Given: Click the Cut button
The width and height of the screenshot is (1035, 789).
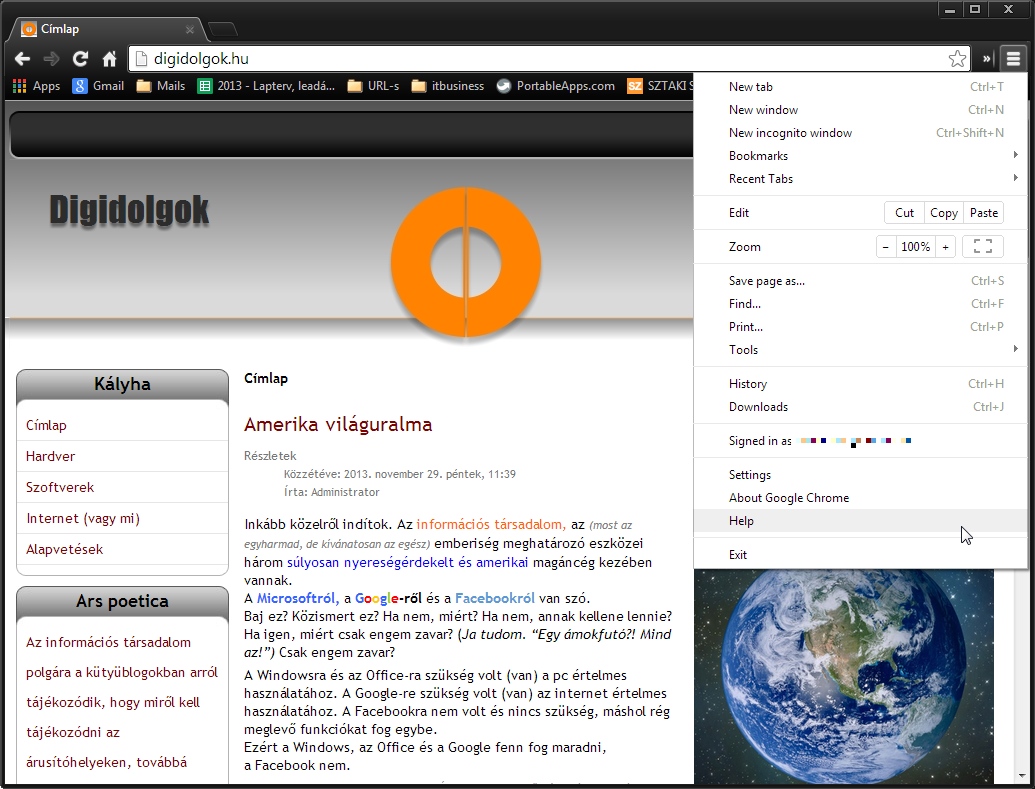Looking at the screenshot, I should pos(904,213).
